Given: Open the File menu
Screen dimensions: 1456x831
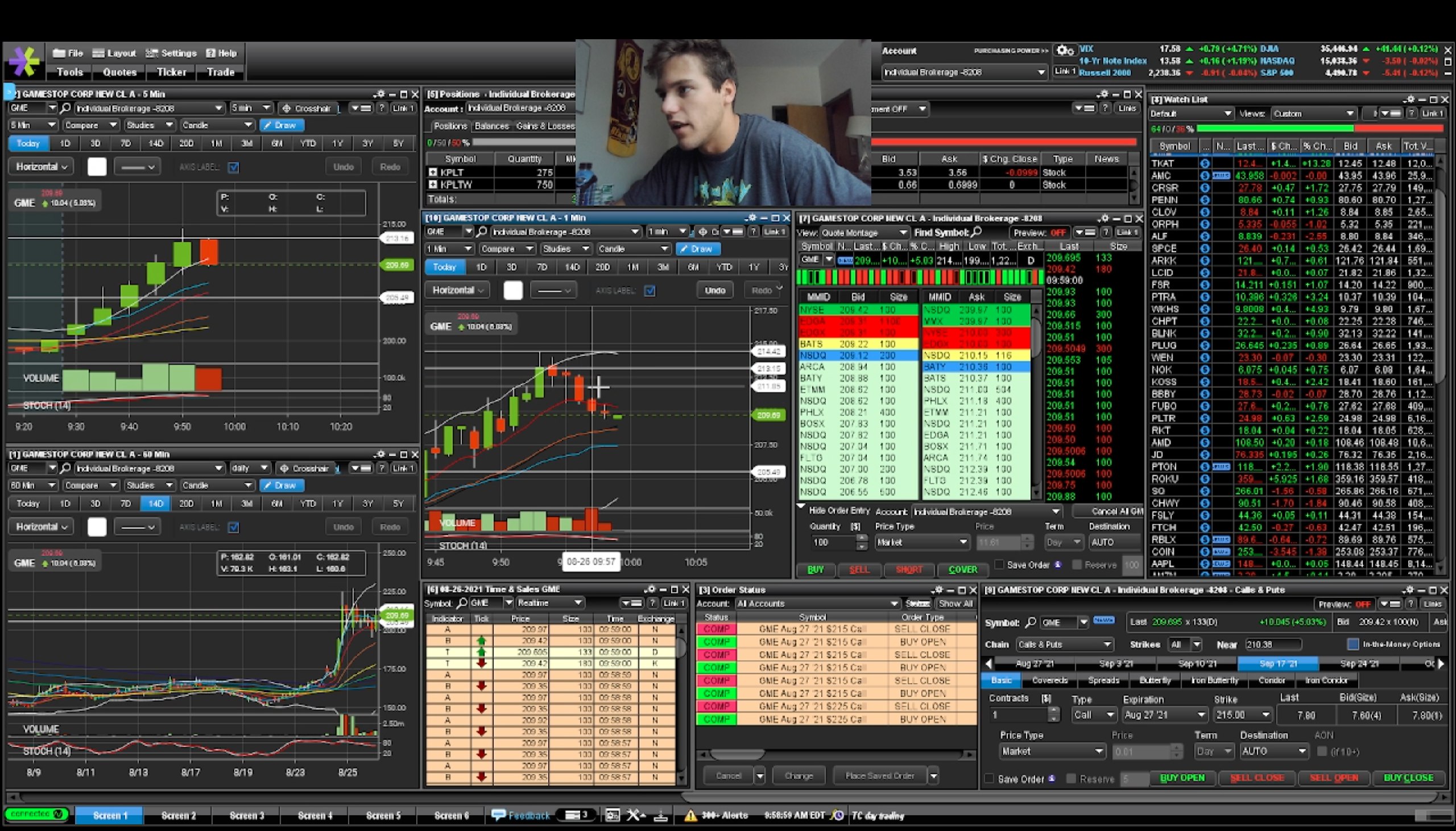Looking at the screenshot, I should pos(68,53).
